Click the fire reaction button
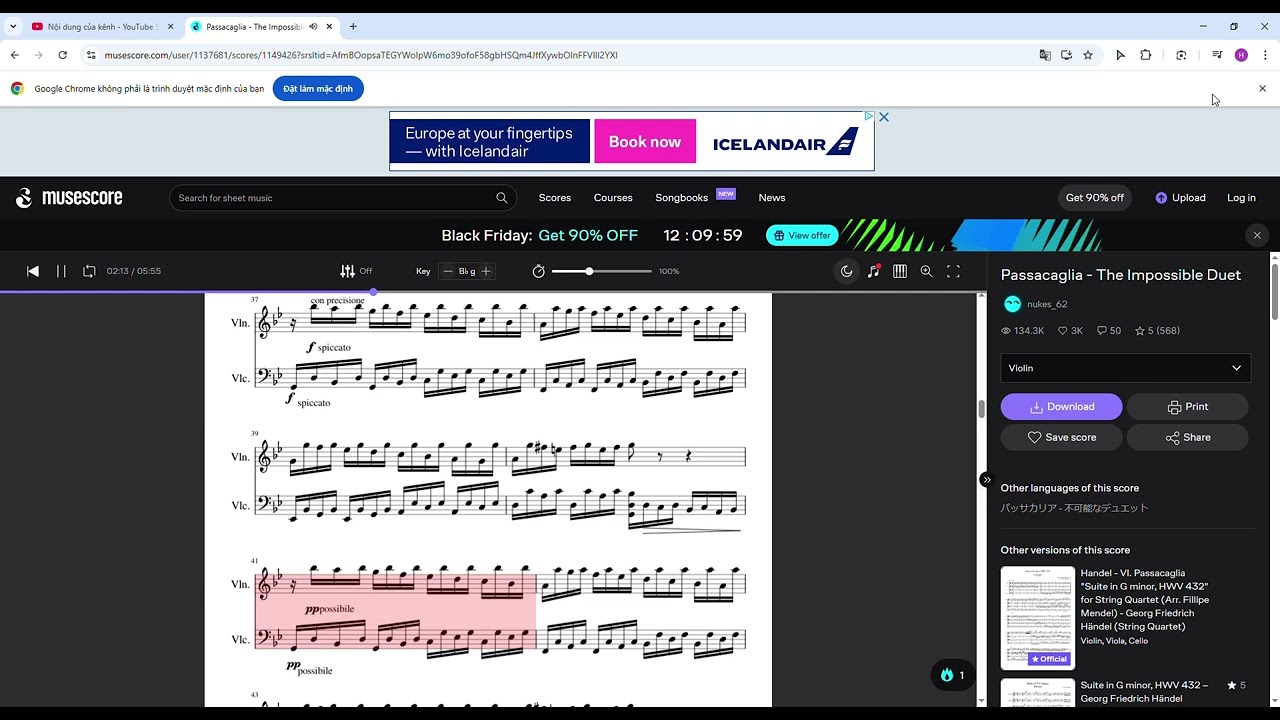 pyautogui.click(x=952, y=675)
